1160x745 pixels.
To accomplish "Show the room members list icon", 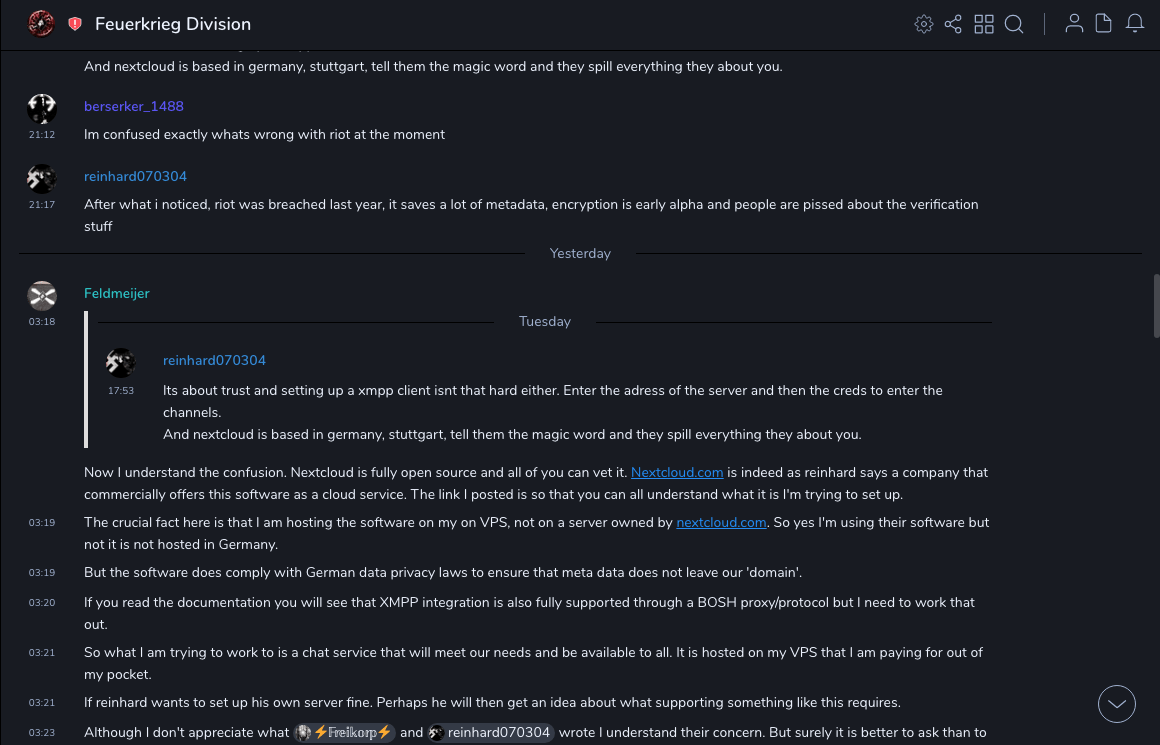I will 1074,24.
